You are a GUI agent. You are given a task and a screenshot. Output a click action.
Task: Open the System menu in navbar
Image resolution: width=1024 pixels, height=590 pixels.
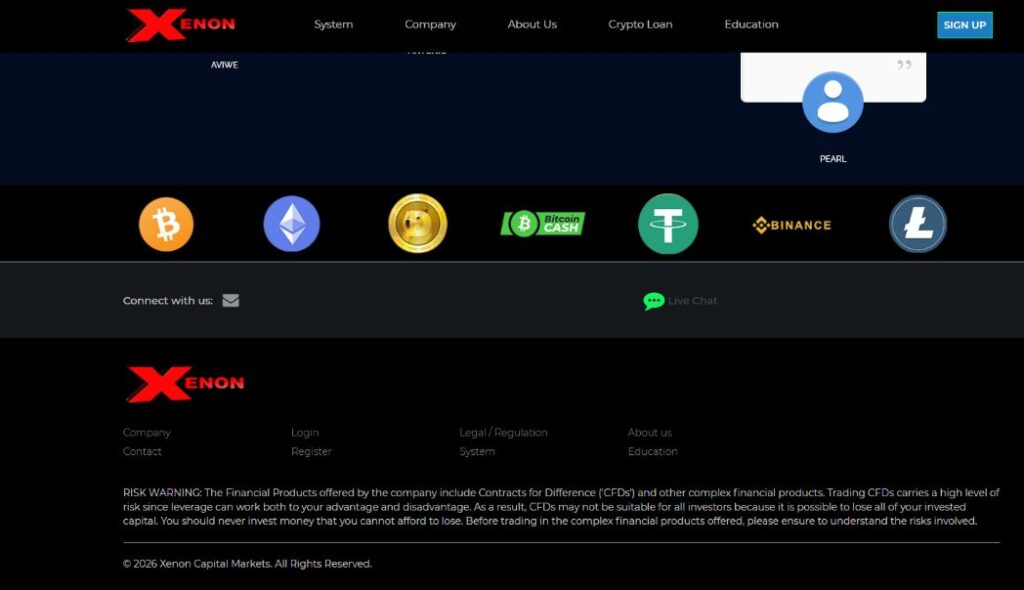tap(333, 24)
